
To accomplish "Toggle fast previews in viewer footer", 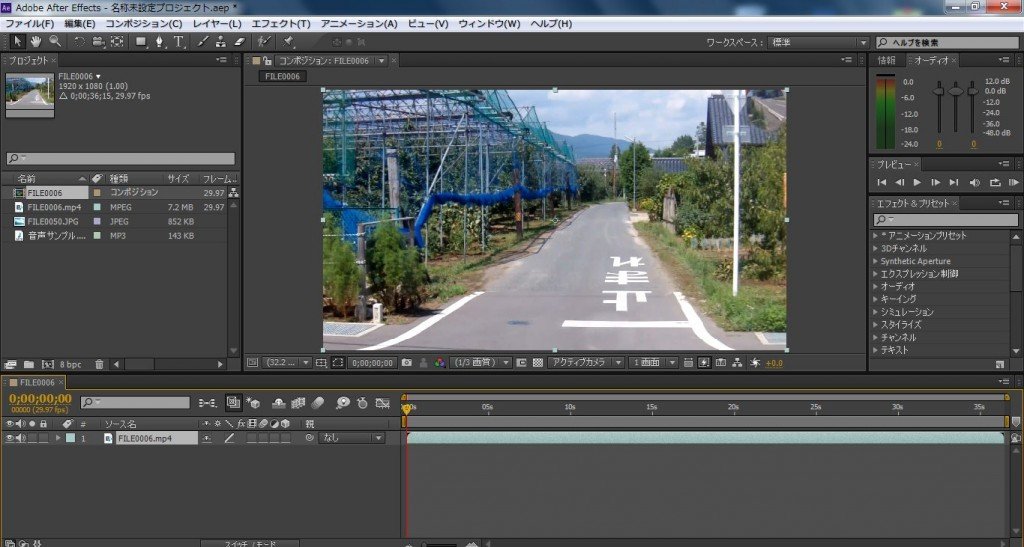I will (704, 362).
